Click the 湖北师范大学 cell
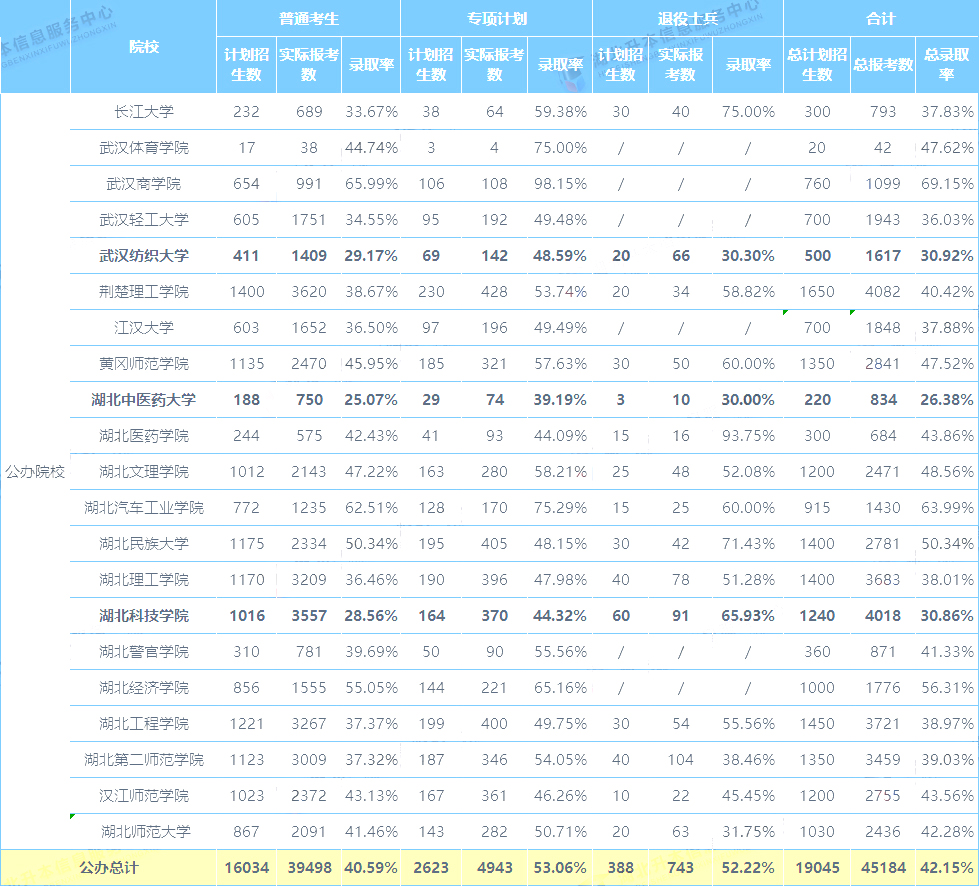This screenshot has width=979, height=886. 145,832
